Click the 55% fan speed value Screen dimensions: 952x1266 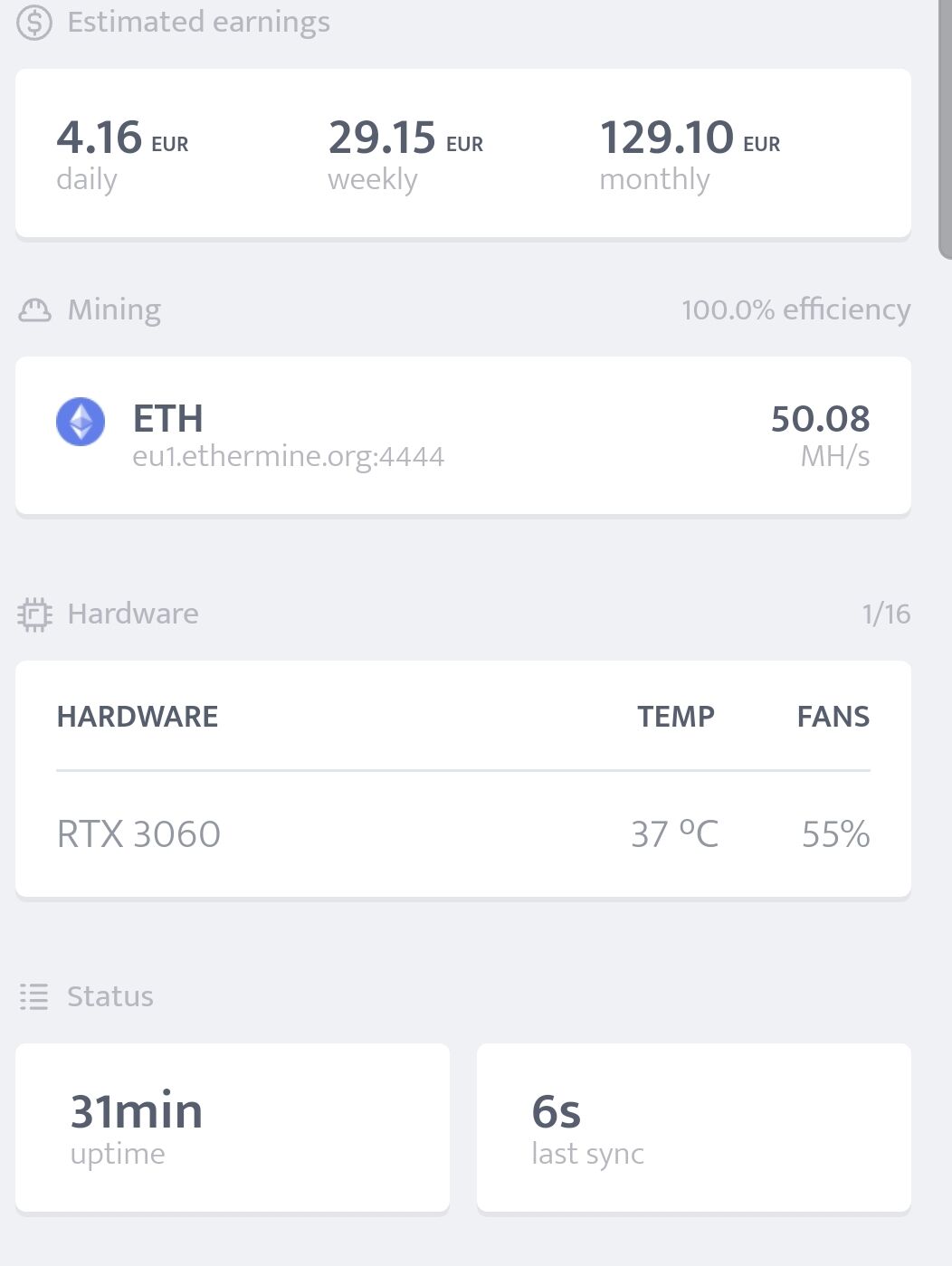[x=835, y=833]
